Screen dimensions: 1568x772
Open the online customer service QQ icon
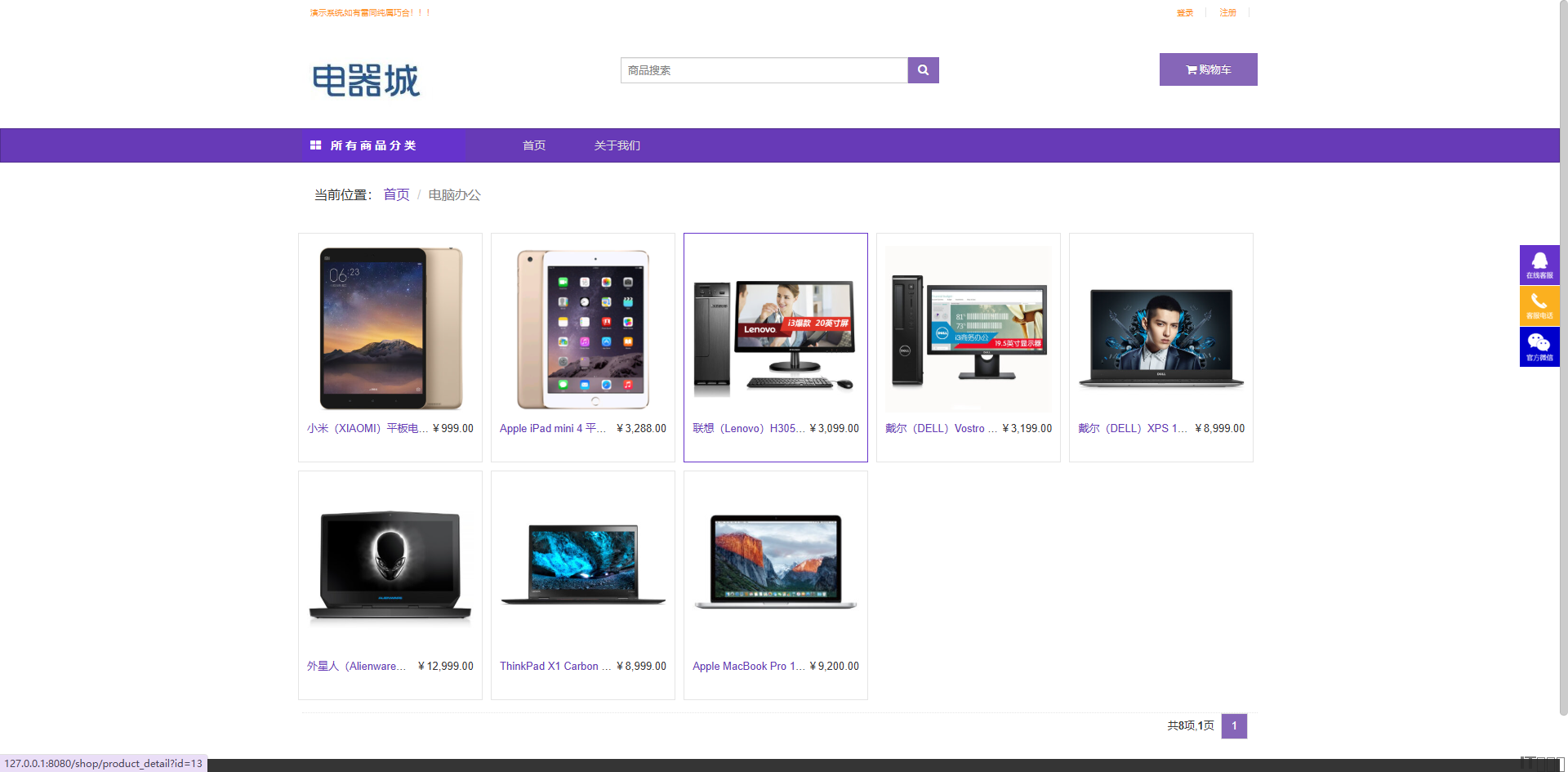pyautogui.click(x=1539, y=265)
